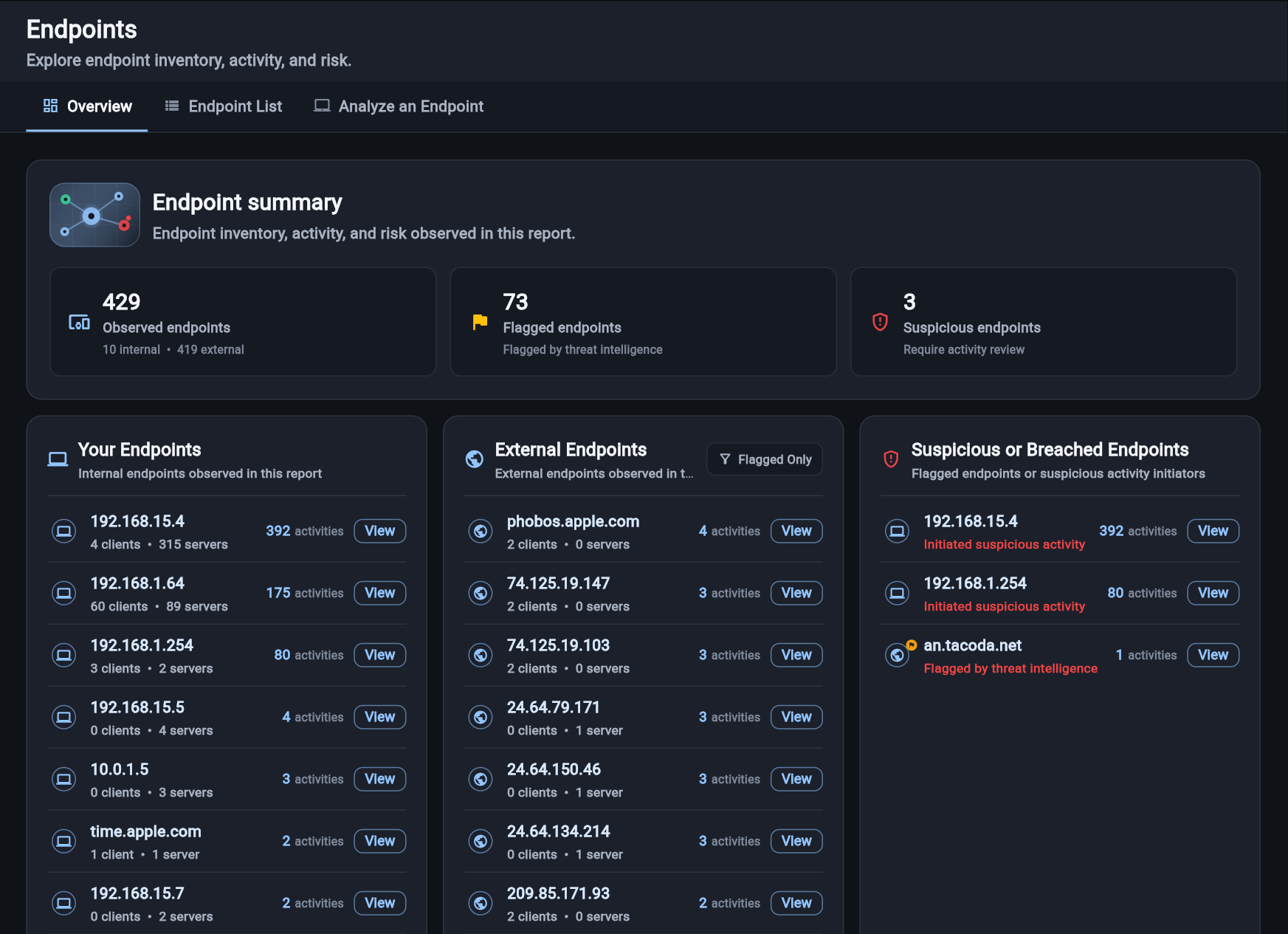
Task: Click the text 10 internal 419 external
Action: [173, 349]
